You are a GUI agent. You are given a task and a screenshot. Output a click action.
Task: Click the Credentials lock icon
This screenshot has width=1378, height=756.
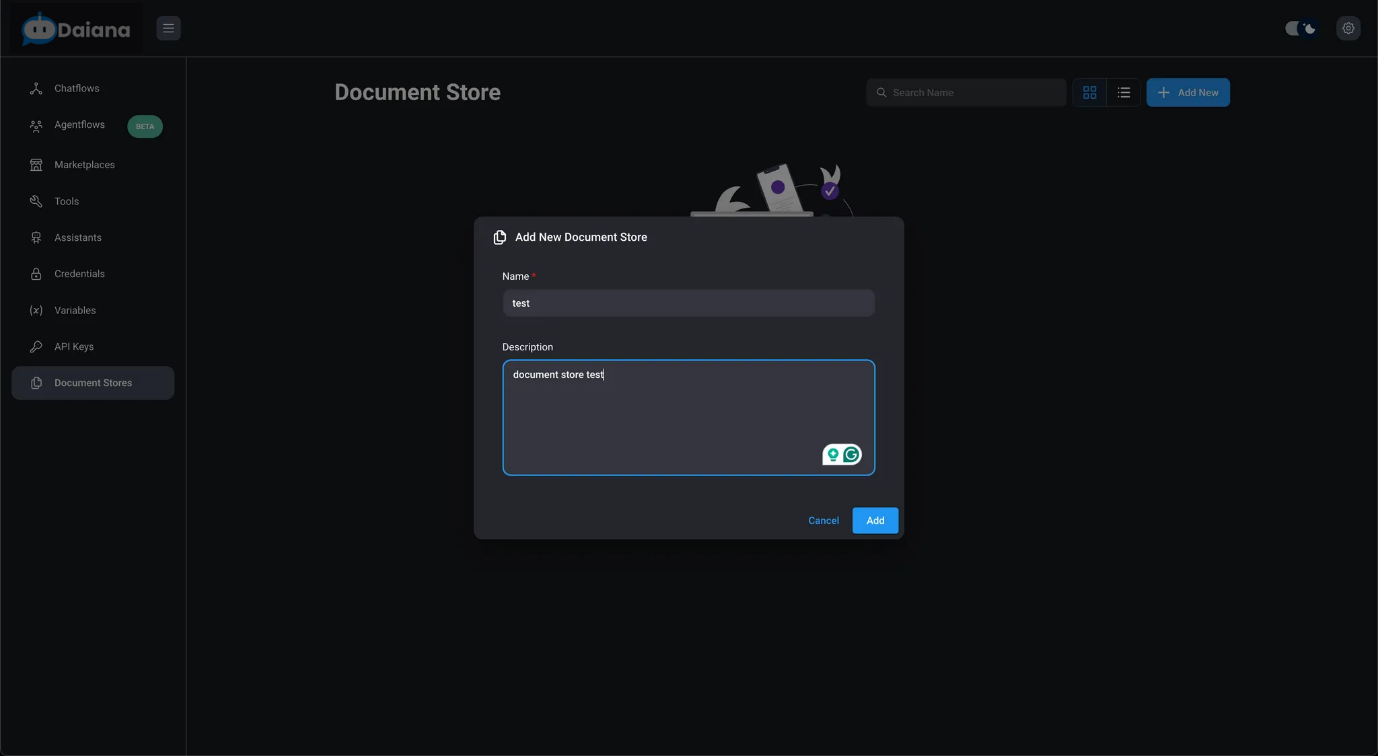coord(36,274)
